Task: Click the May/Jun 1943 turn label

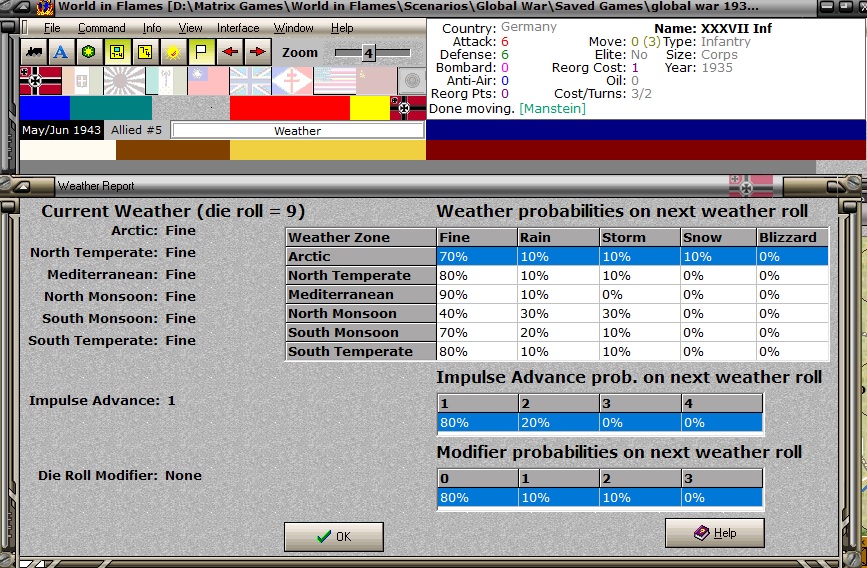Action: pyautogui.click(x=61, y=131)
